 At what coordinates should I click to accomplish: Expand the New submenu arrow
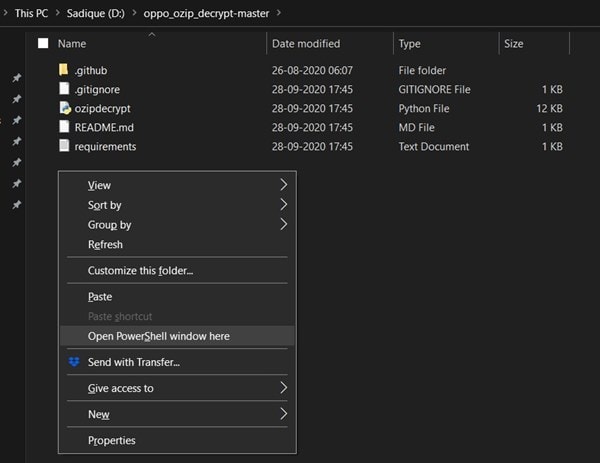(x=284, y=414)
